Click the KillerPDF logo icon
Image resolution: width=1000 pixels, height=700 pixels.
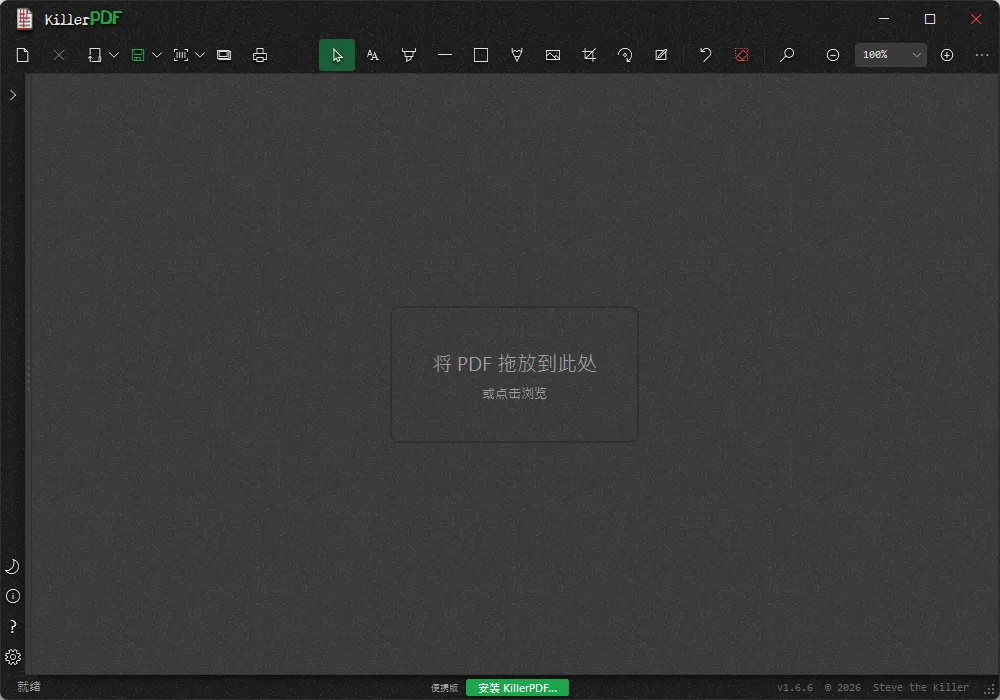pos(24,19)
